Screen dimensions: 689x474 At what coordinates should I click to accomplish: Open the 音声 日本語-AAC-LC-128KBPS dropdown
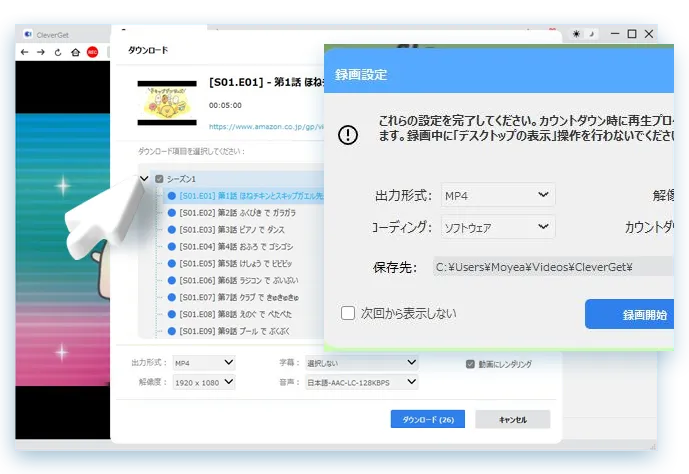362,382
